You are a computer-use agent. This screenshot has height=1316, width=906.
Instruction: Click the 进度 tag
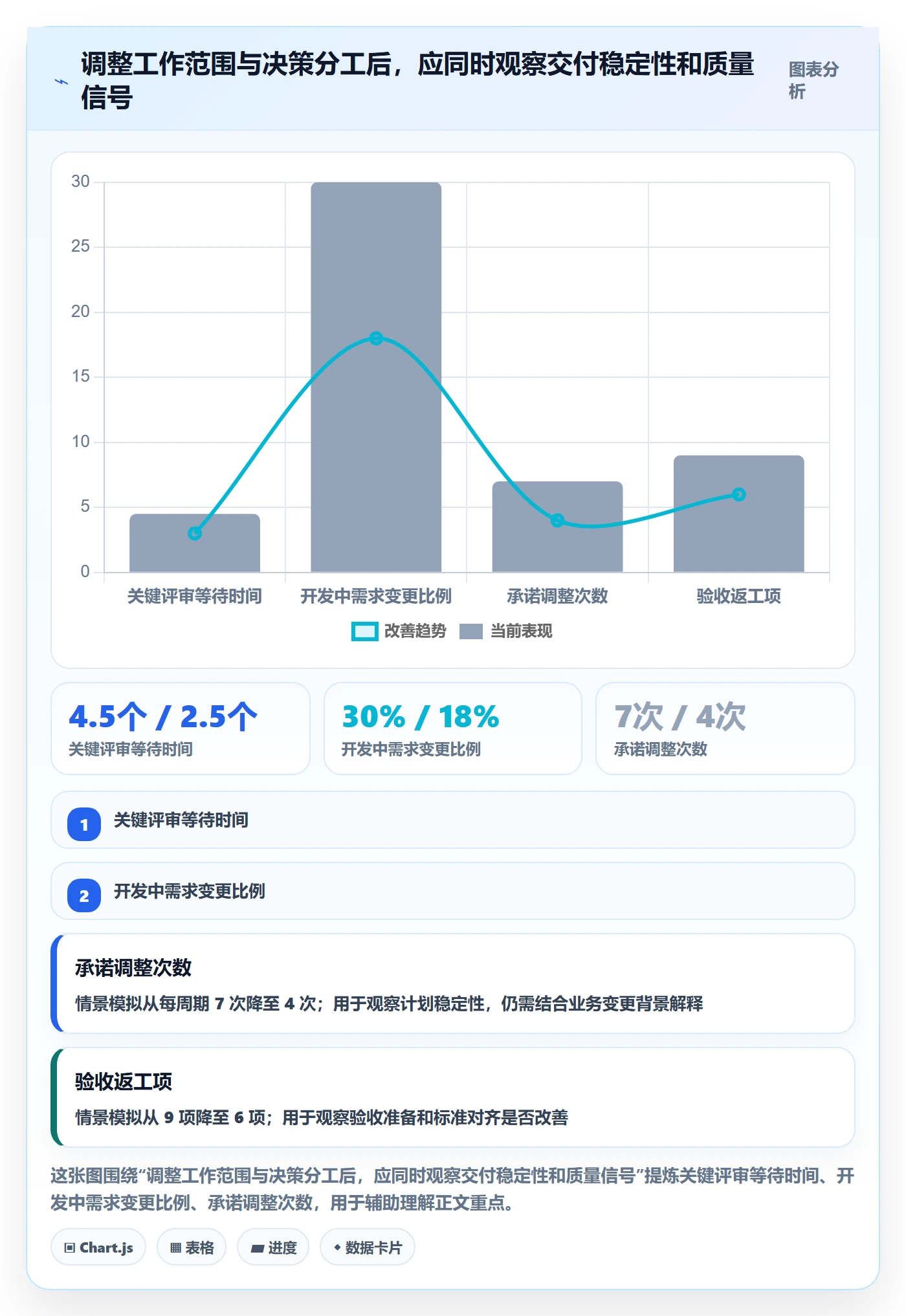(273, 1247)
